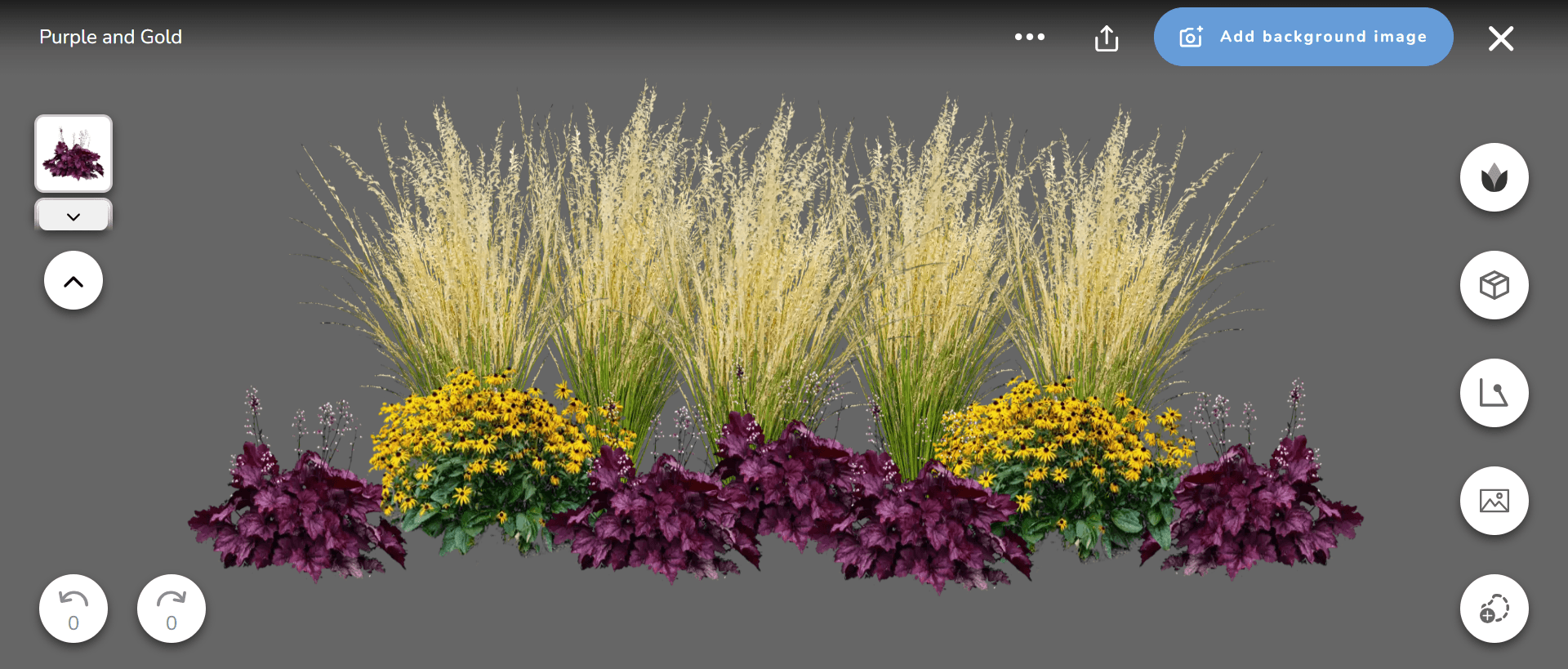Click the dashed-circle add selection icon
The width and height of the screenshot is (1568, 669).
(x=1494, y=609)
